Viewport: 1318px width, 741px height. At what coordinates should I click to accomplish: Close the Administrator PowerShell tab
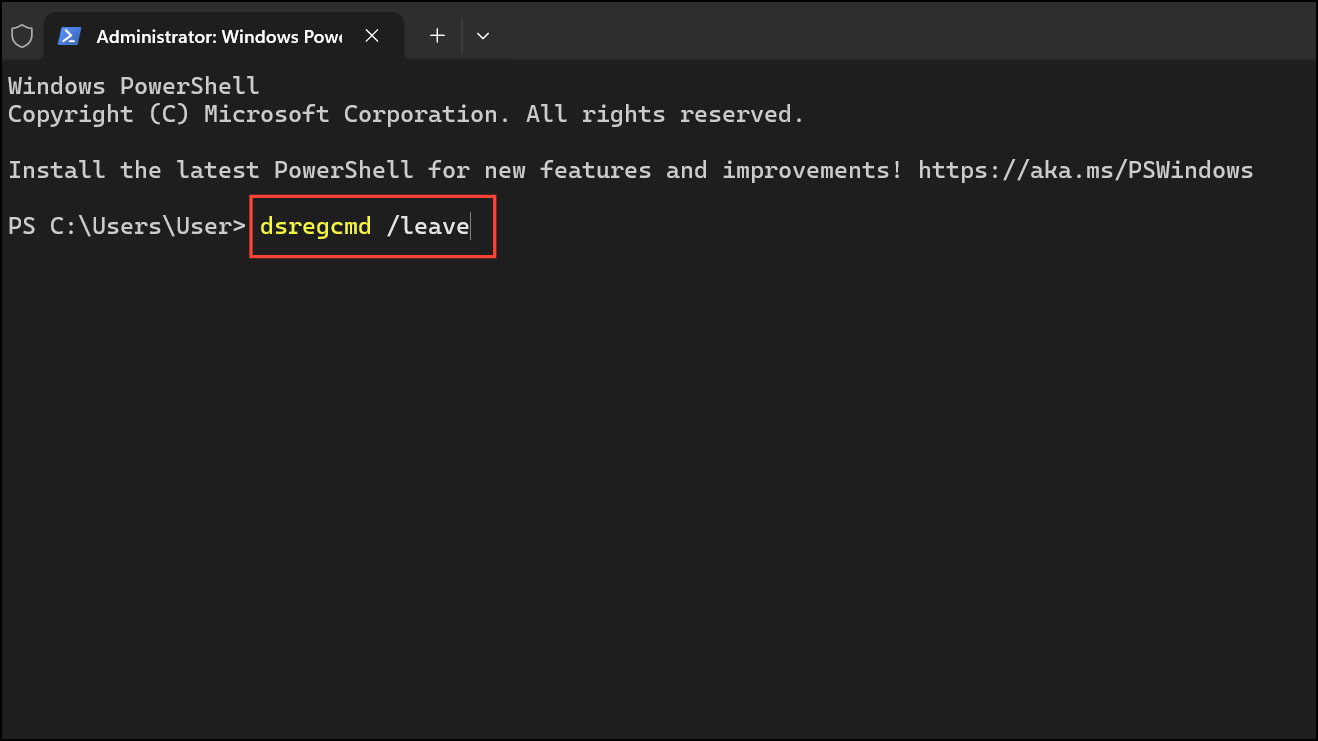[372, 35]
